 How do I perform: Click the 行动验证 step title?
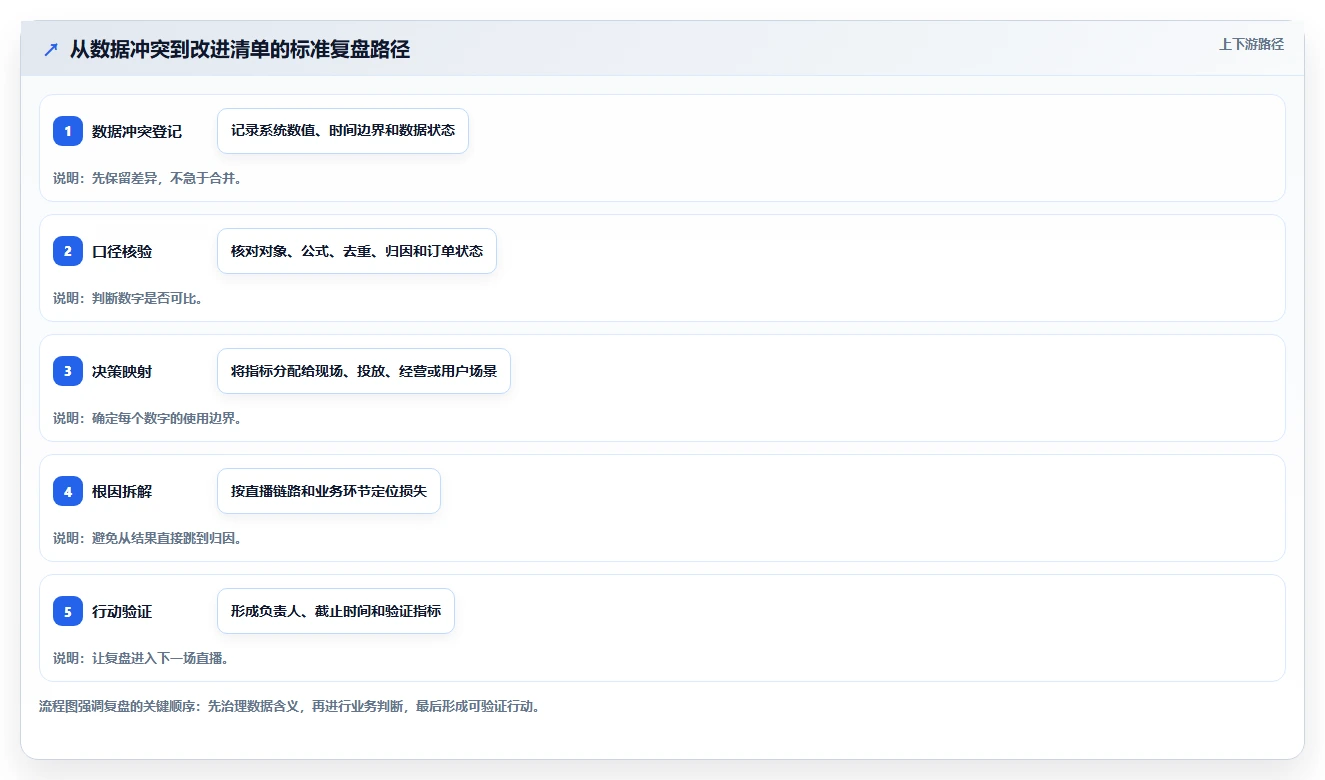coord(122,611)
